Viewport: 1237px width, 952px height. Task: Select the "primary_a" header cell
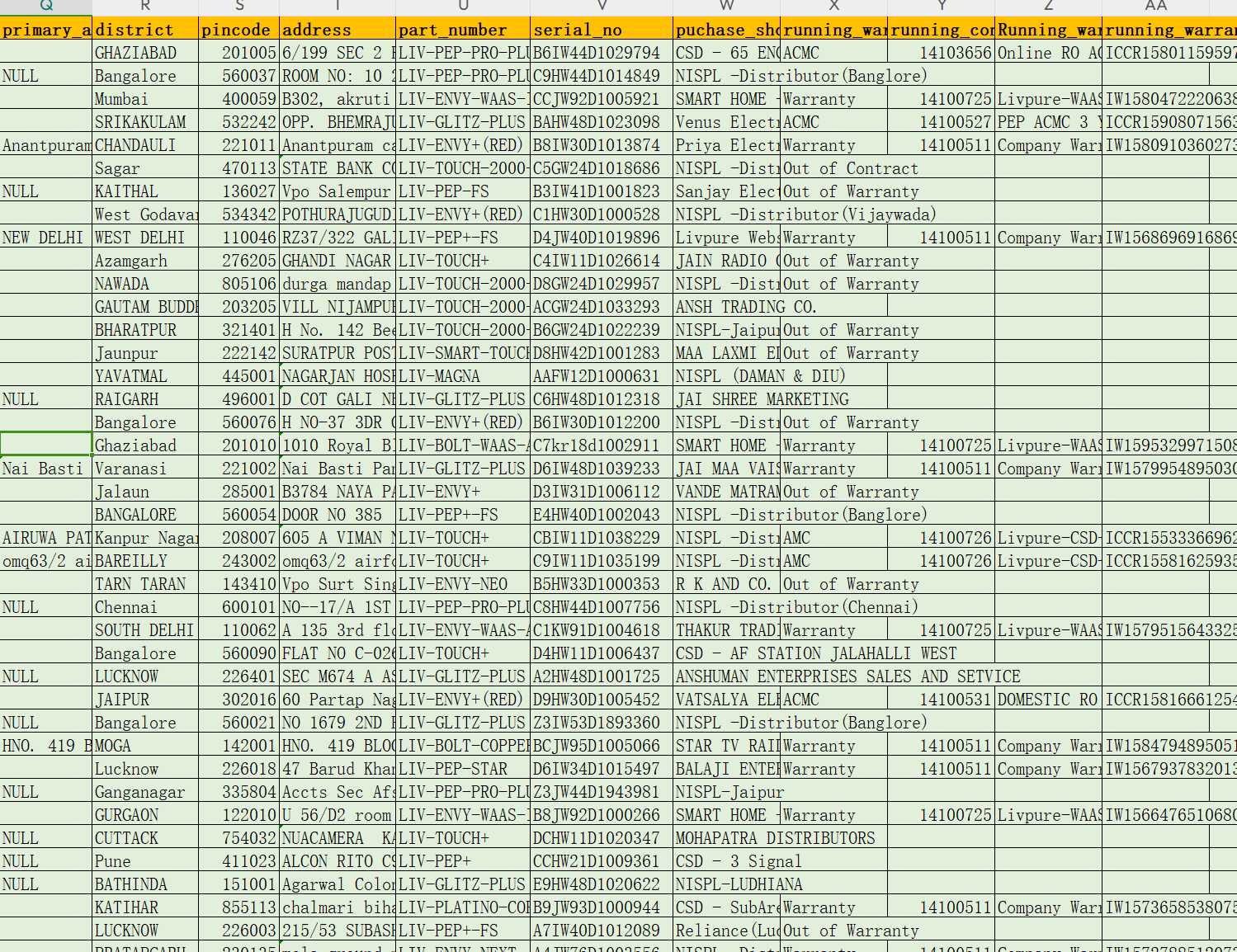pos(46,30)
